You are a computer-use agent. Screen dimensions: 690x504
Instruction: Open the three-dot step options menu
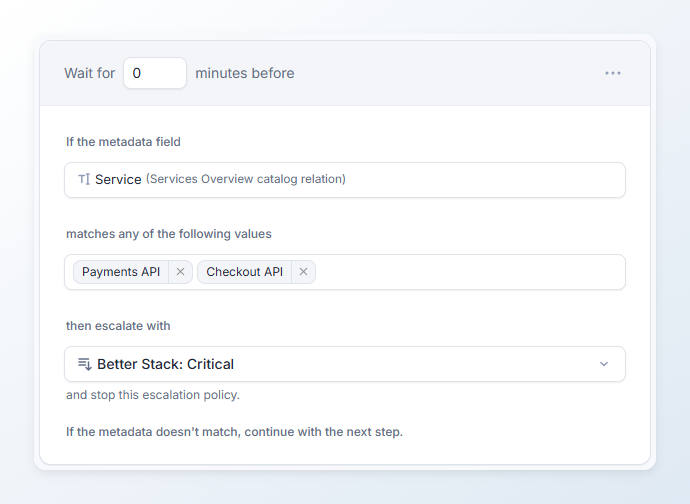[613, 73]
